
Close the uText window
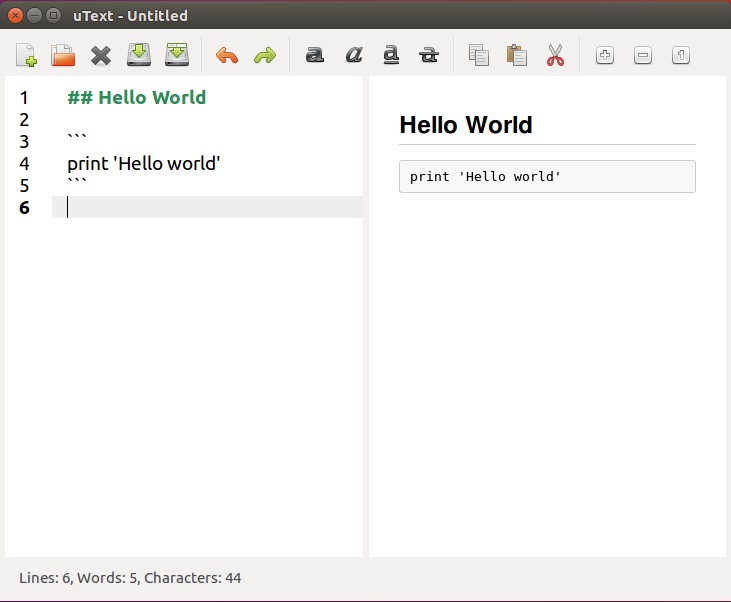(x=15, y=15)
